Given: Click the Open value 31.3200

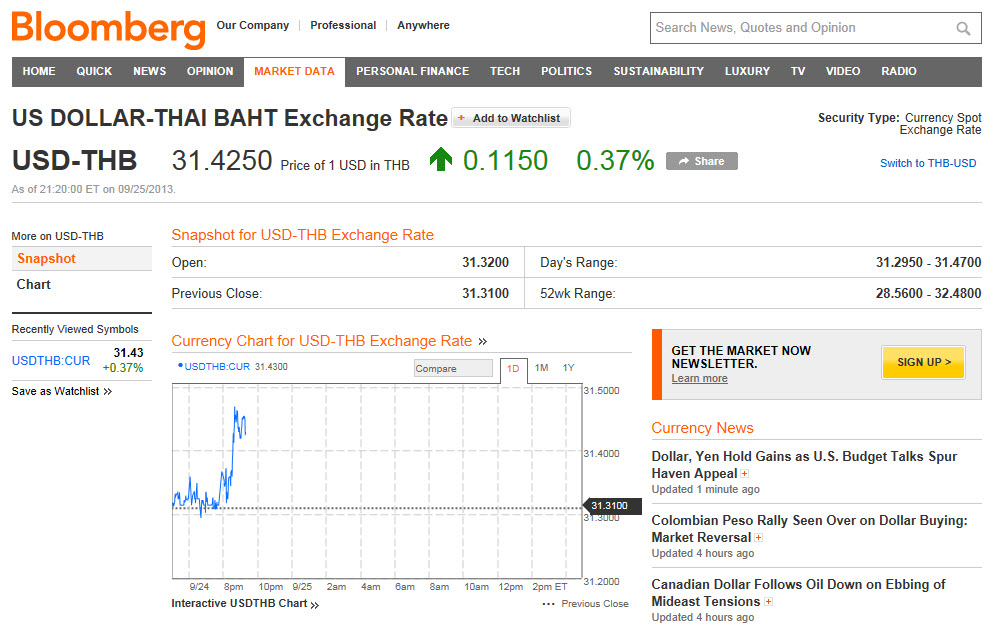Looking at the screenshot, I should [486, 263].
